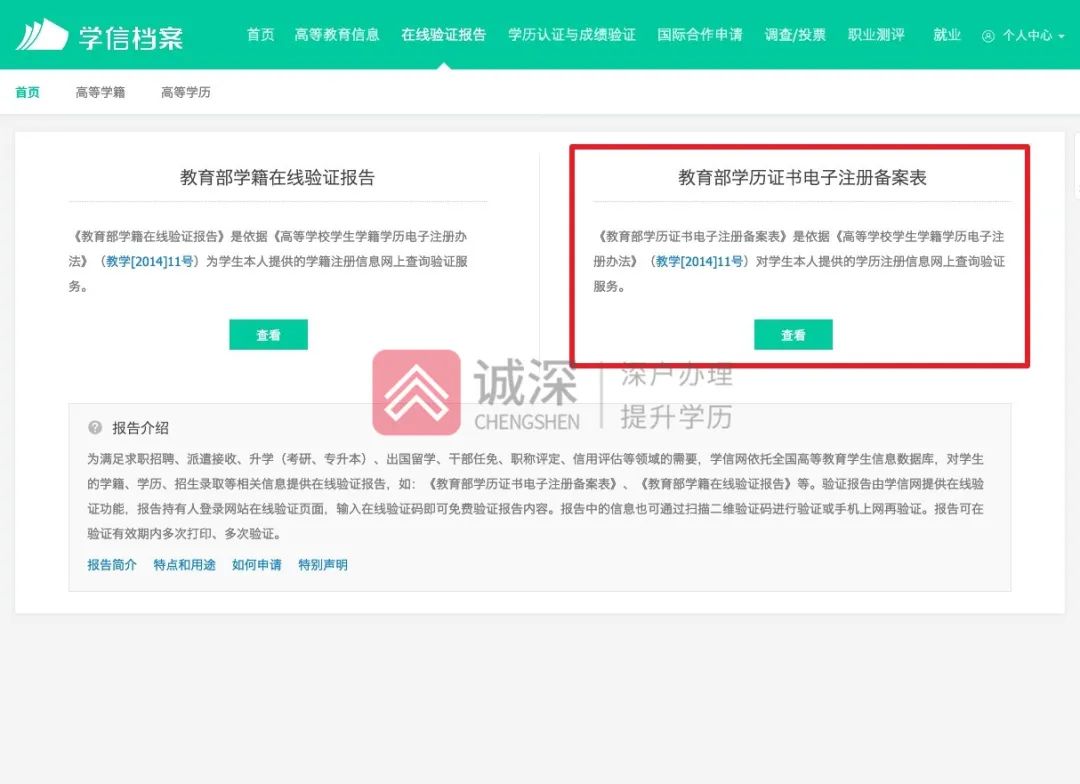Open the 调查/投票 menu item
Viewport: 1080px width, 784px height.
(794, 33)
